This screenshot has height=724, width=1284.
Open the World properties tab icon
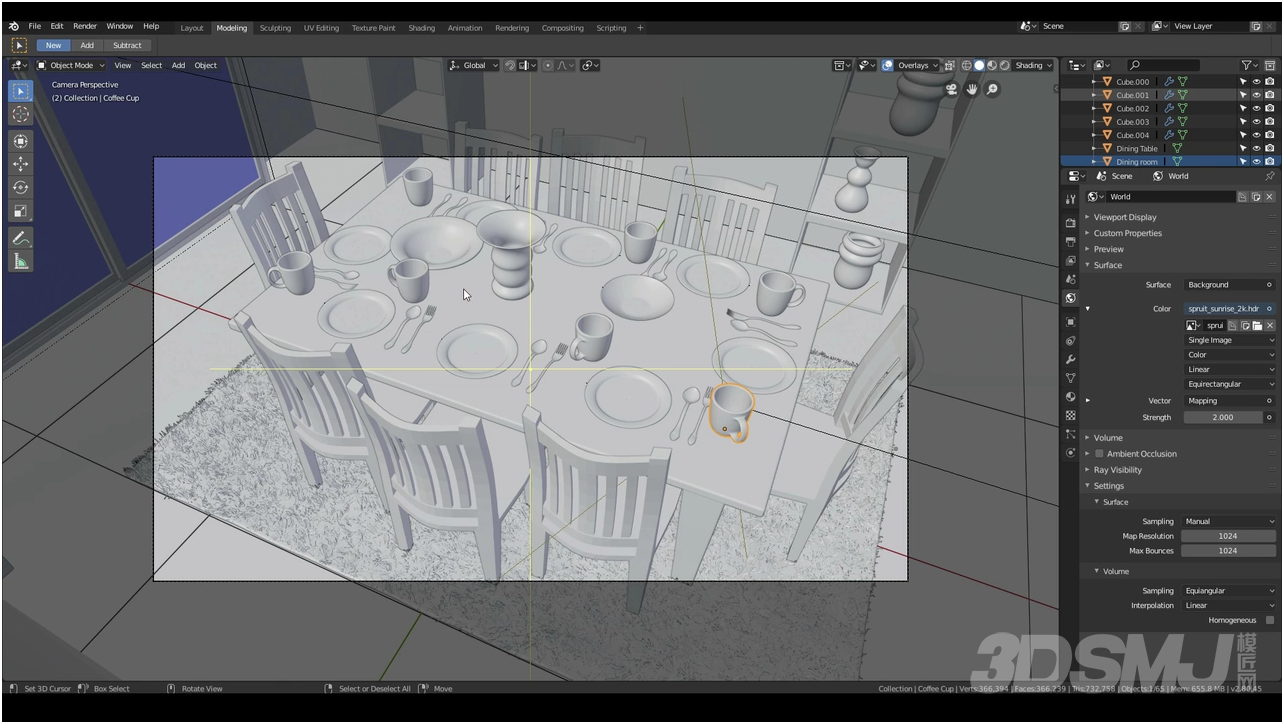[1070, 298]
